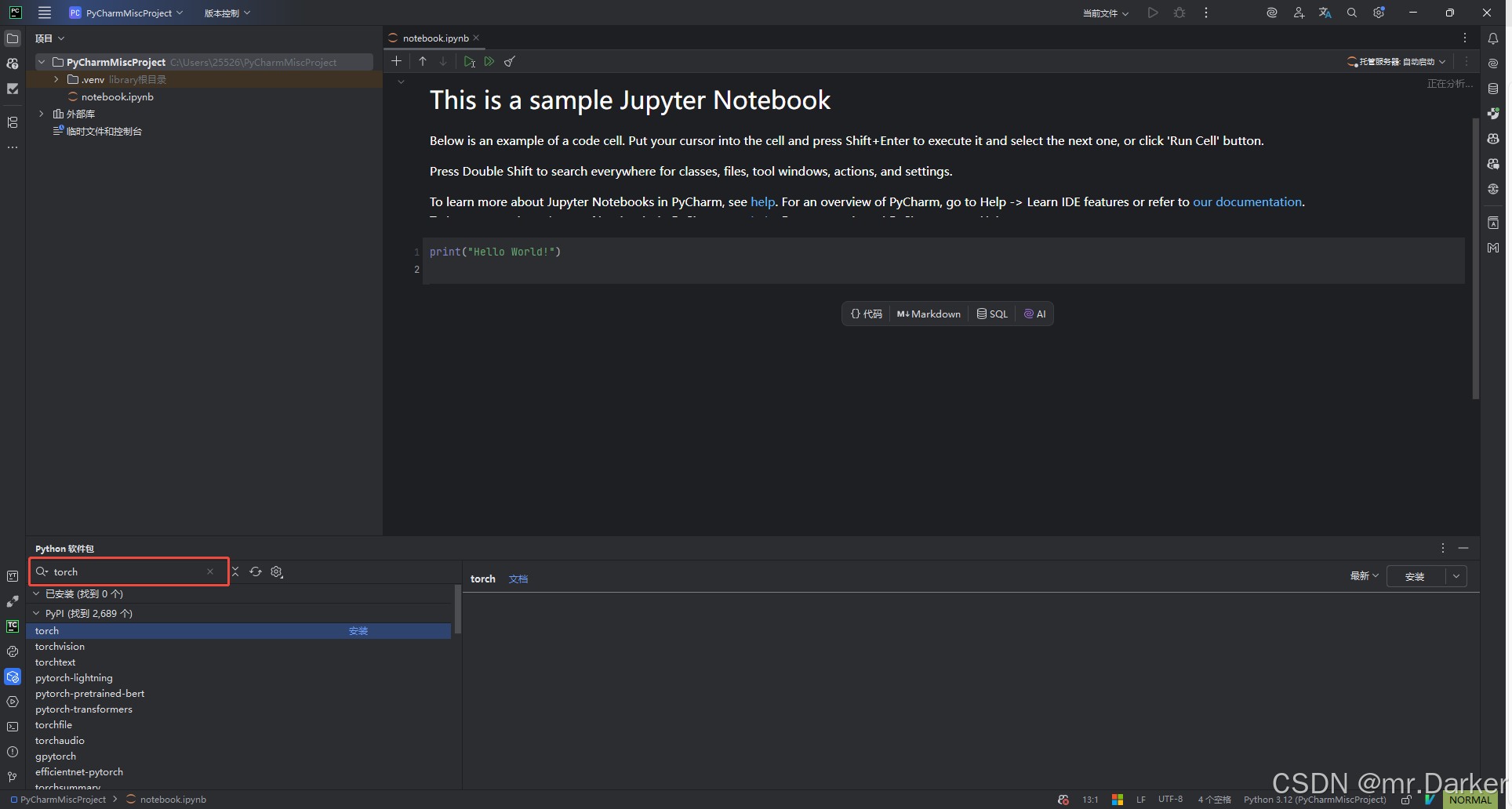Click the torch search field
This screenshot has width=1512, height=809.
coord(129,571)
